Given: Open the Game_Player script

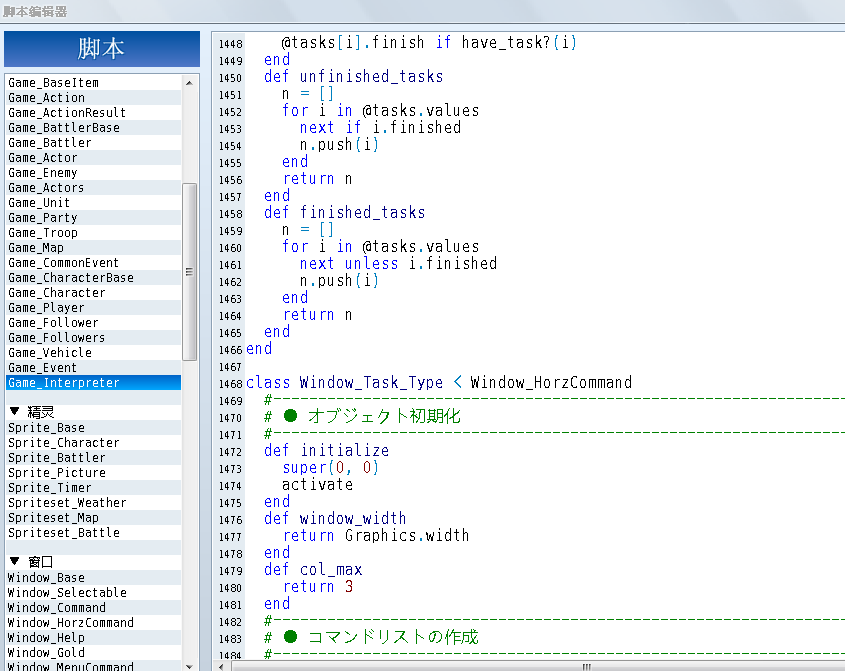Looking at the screenshot, I should coord(93,308).
